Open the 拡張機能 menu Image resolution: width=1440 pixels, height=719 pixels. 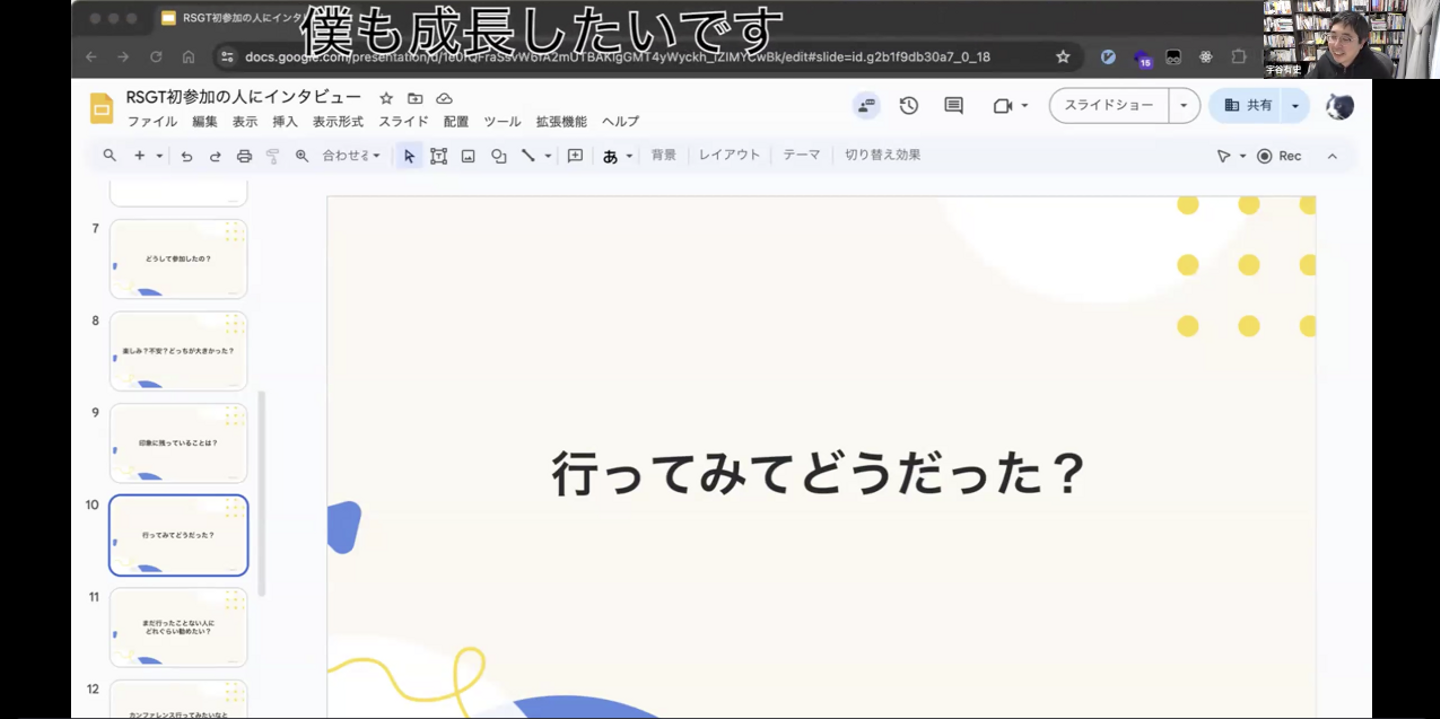tap(561, 122)
